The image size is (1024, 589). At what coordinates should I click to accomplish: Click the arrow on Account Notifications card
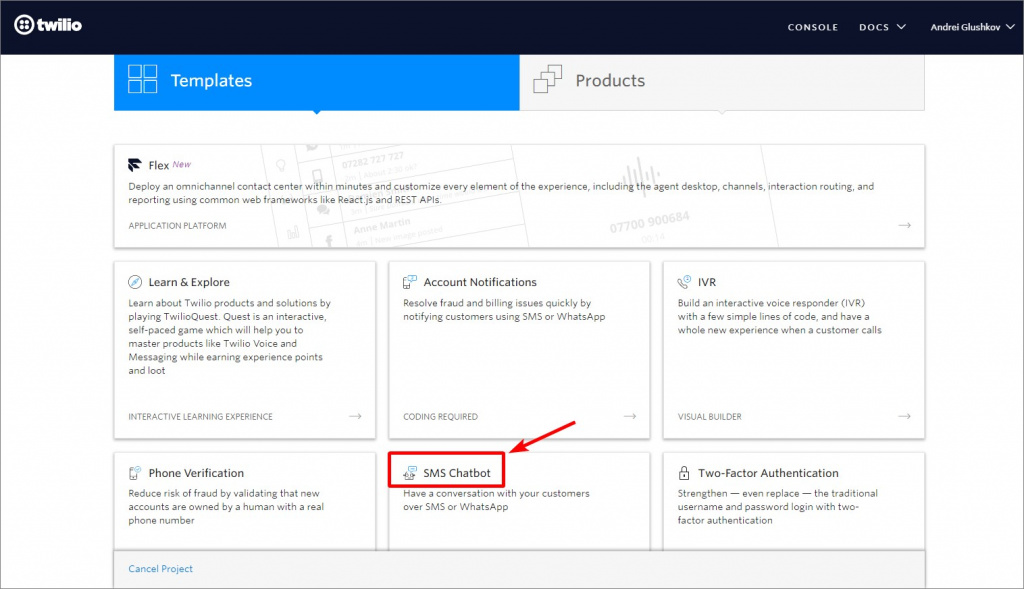click(x=630, y=416)
